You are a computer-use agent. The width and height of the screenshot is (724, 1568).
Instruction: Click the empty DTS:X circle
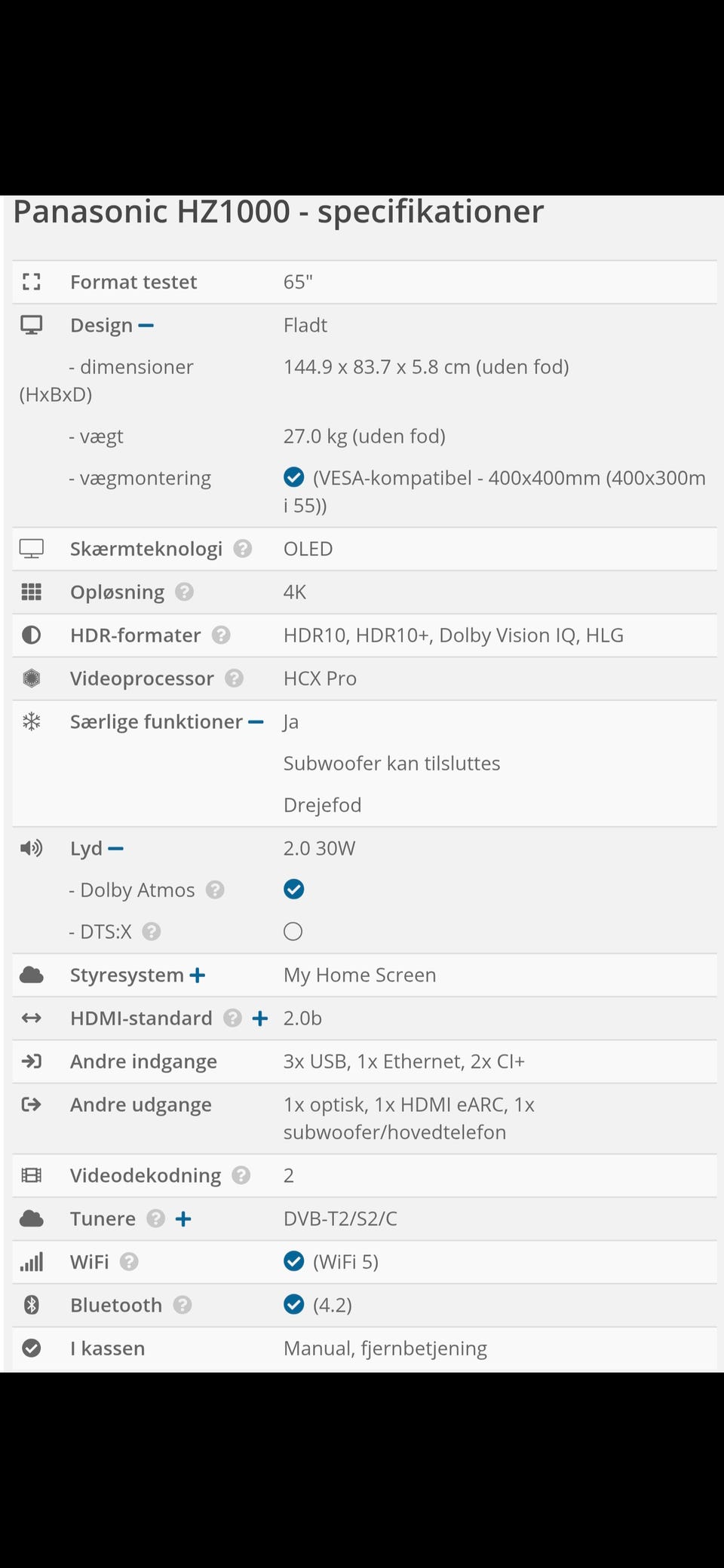(x=293, y=932)
